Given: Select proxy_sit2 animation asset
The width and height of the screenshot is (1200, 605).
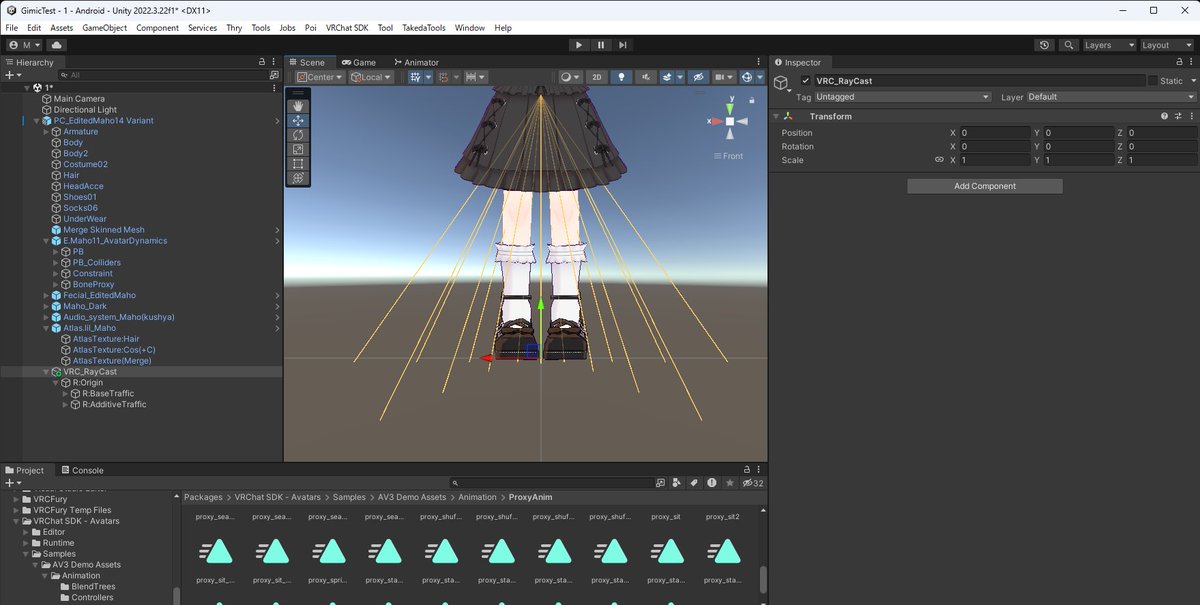Looking at the screenshot, I should point(722,517).
